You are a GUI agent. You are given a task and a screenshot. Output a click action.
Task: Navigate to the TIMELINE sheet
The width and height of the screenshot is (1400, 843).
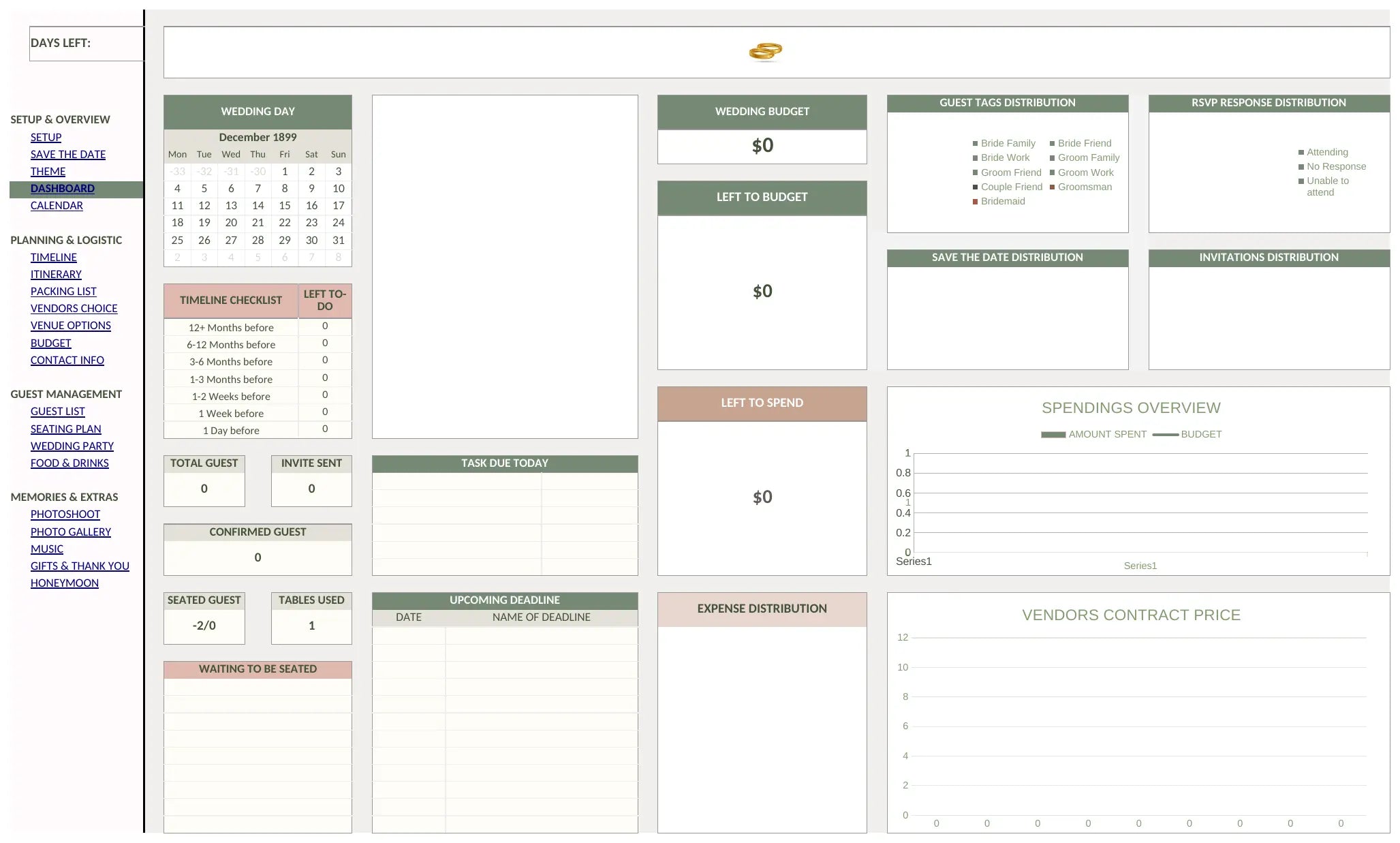[x=54, y=257]
